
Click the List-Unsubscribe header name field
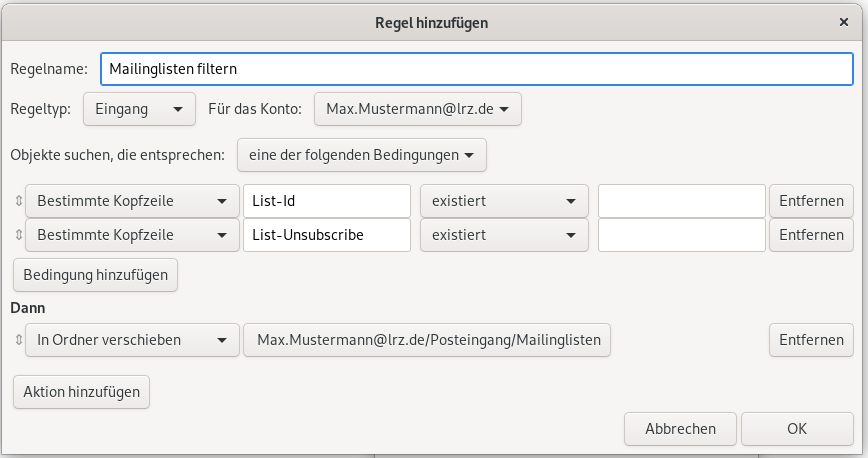[327, 235]
